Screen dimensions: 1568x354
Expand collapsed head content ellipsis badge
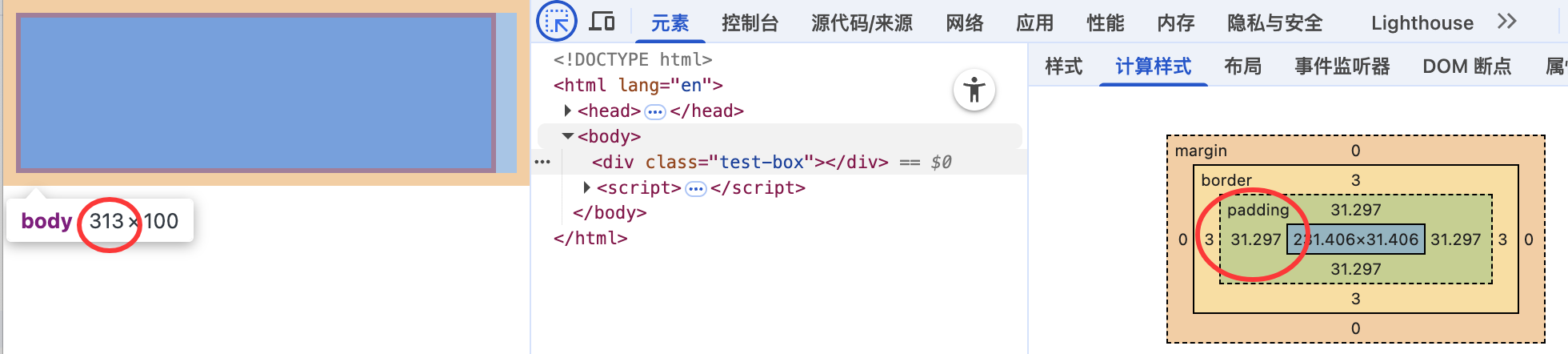pyautogui.click(x=655, y=111)
